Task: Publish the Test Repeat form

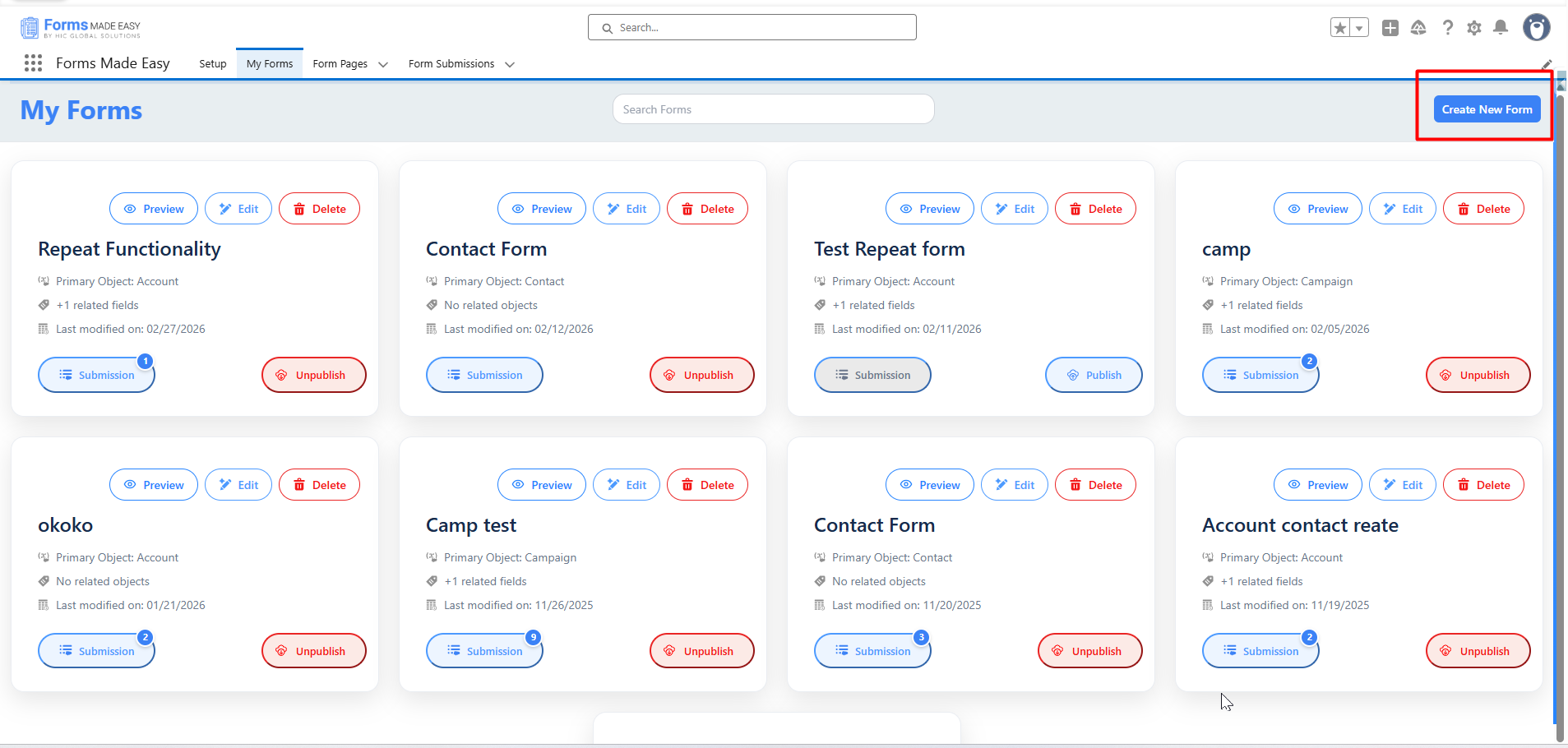Action: pos(1094,375)
